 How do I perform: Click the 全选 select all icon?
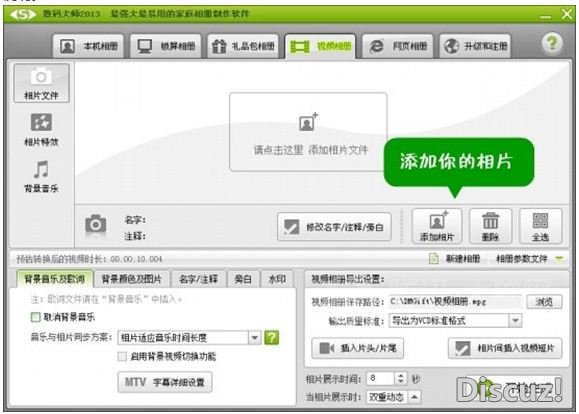coord(541,226)
